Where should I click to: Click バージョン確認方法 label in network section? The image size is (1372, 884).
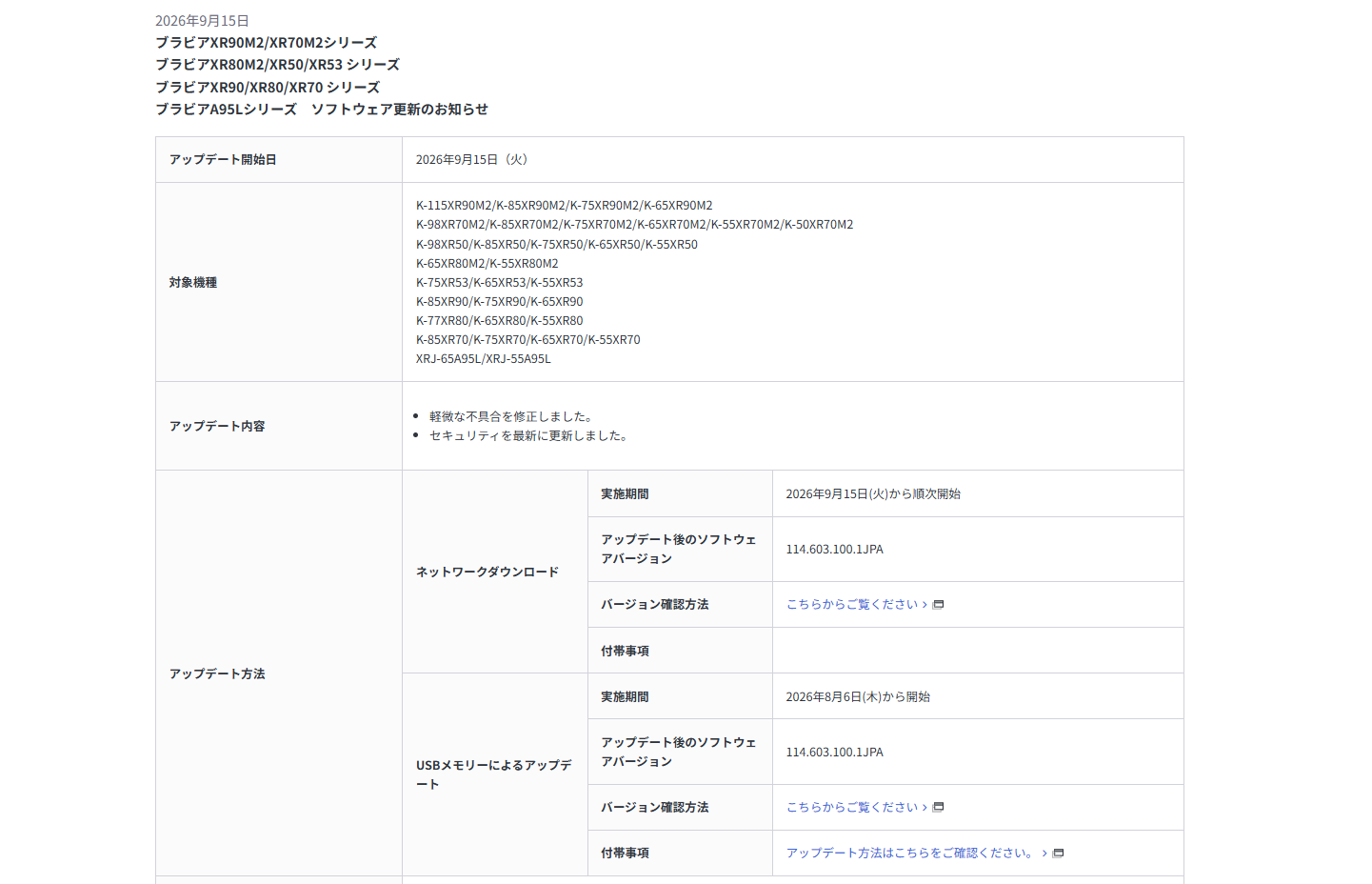(x=655, y=605)
